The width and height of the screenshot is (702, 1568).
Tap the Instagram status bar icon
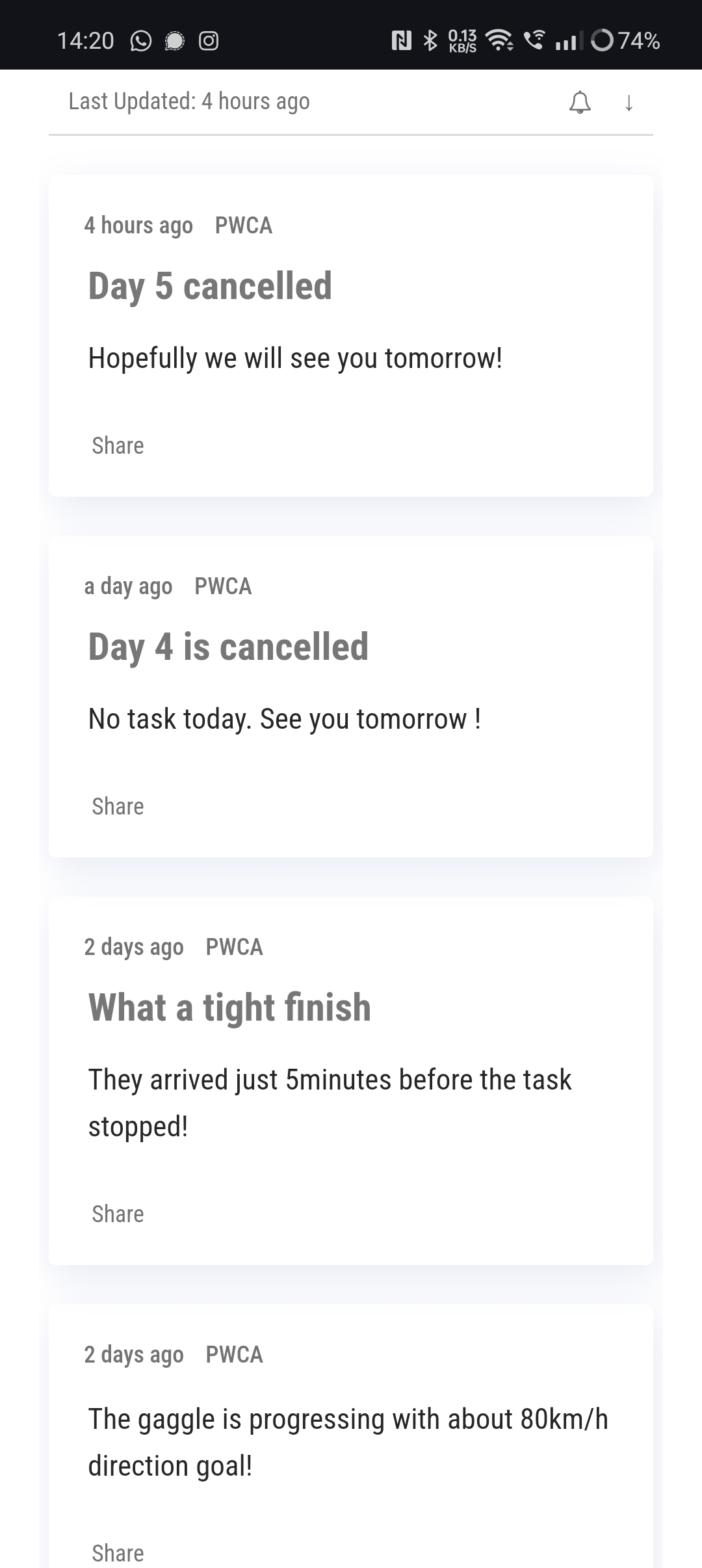coord(208,41)
